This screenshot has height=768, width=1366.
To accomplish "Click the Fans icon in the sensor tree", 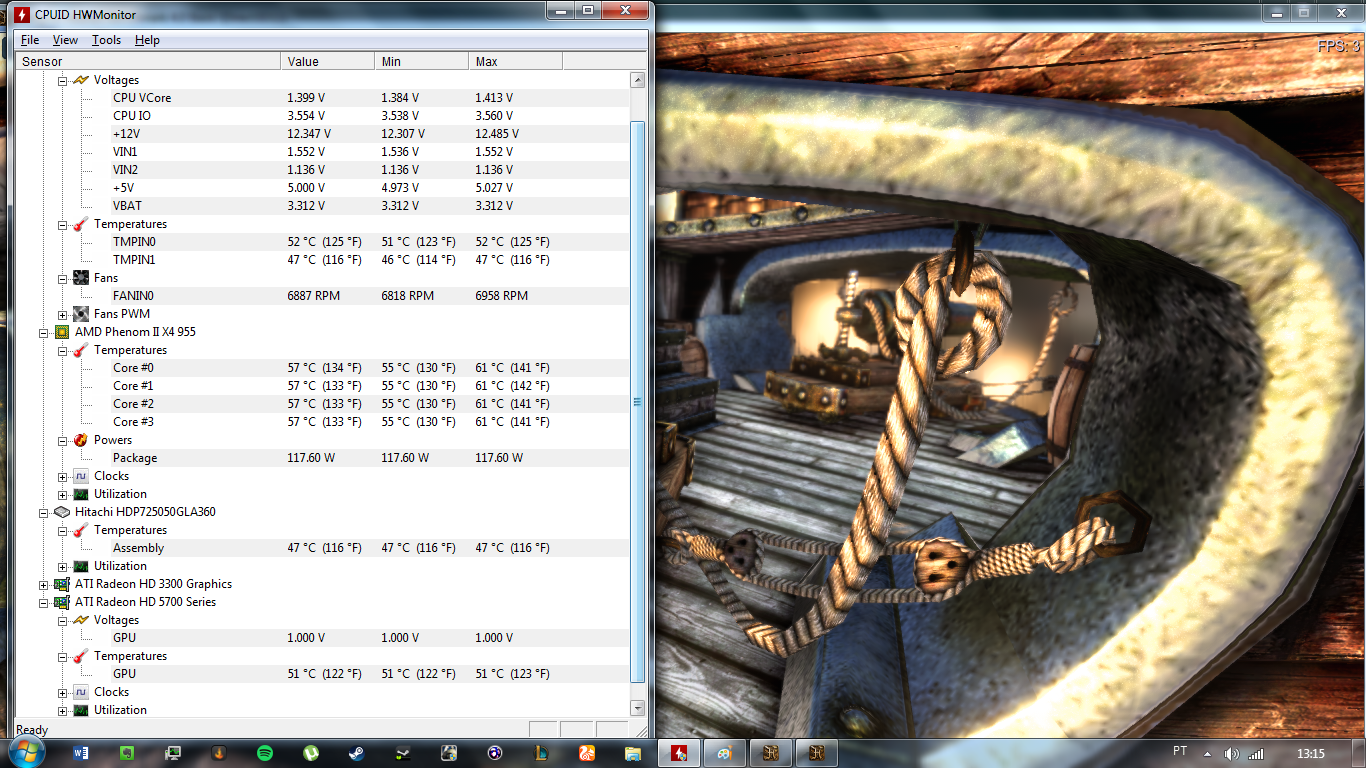I will (x=81, y=278).
